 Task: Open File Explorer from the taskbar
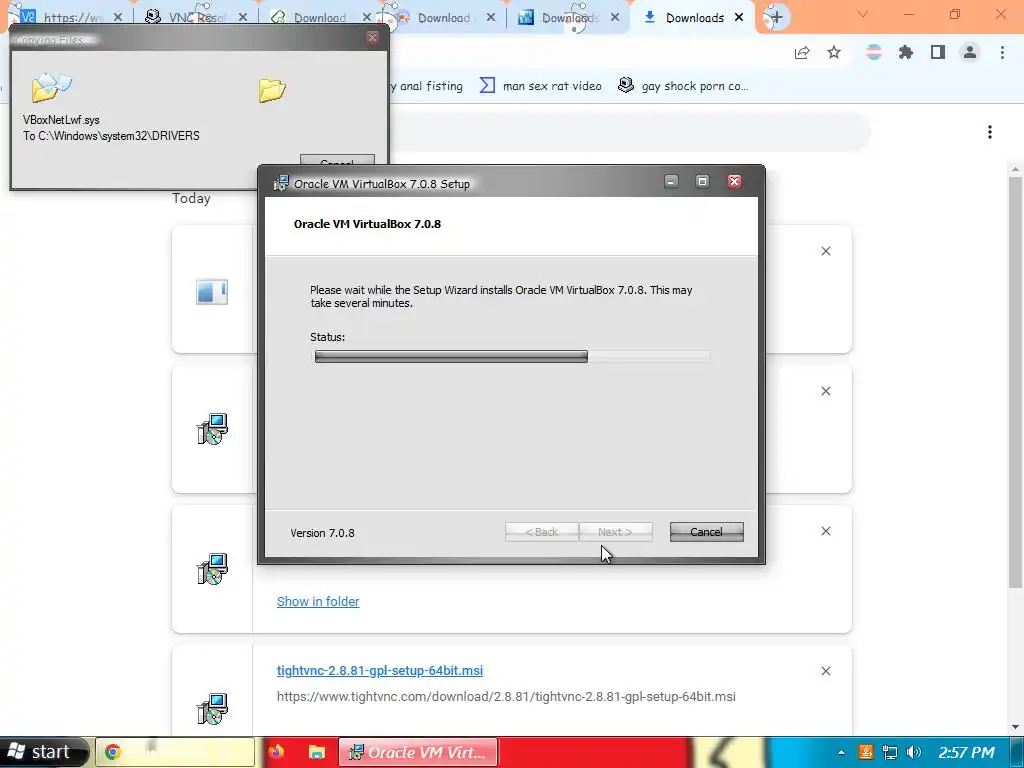317,752
